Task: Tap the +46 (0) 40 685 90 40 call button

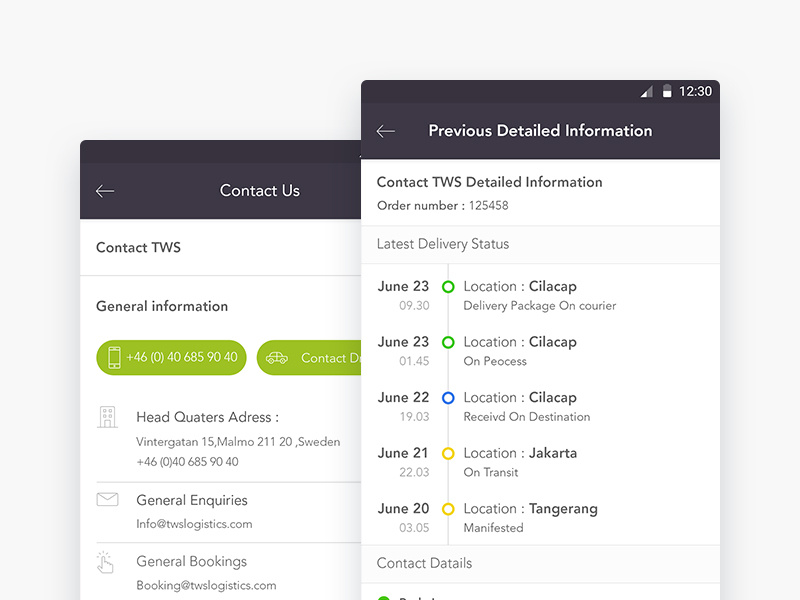Action: [170, 357]
